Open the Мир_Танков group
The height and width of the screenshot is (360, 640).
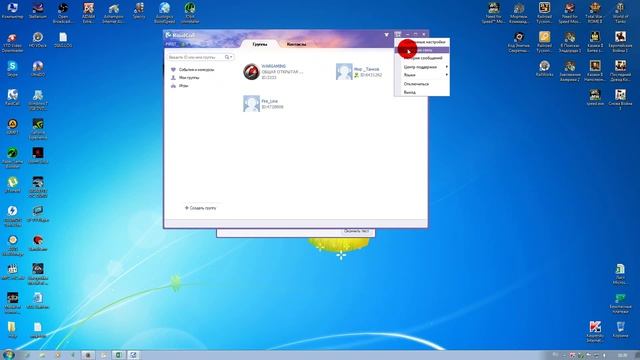click(x=359, y=71)
